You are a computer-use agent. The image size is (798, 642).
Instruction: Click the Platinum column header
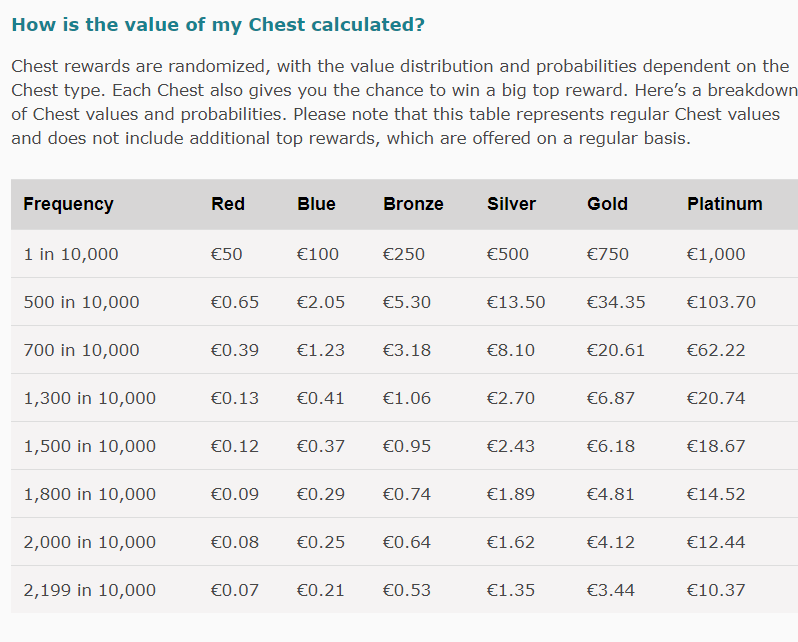coord(724,204)
